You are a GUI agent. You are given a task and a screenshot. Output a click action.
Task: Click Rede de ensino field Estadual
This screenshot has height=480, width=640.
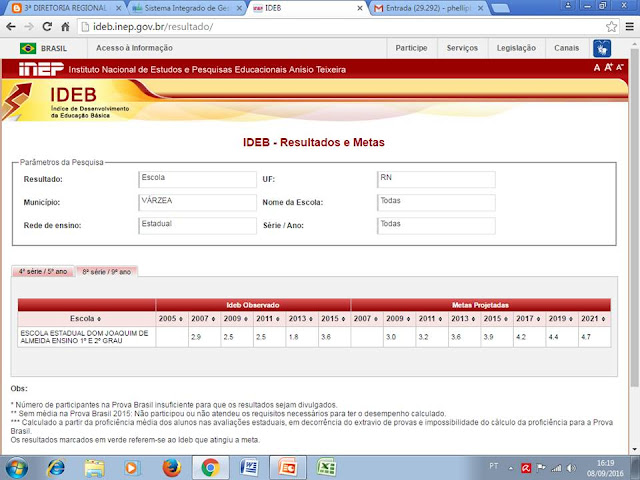(198, 226)
